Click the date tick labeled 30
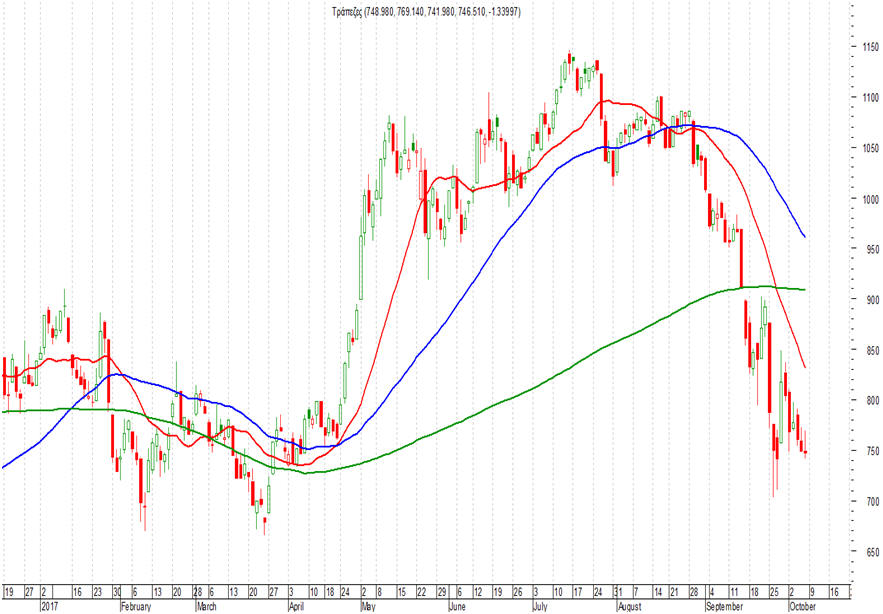883x614 pixels. [117, 592]
